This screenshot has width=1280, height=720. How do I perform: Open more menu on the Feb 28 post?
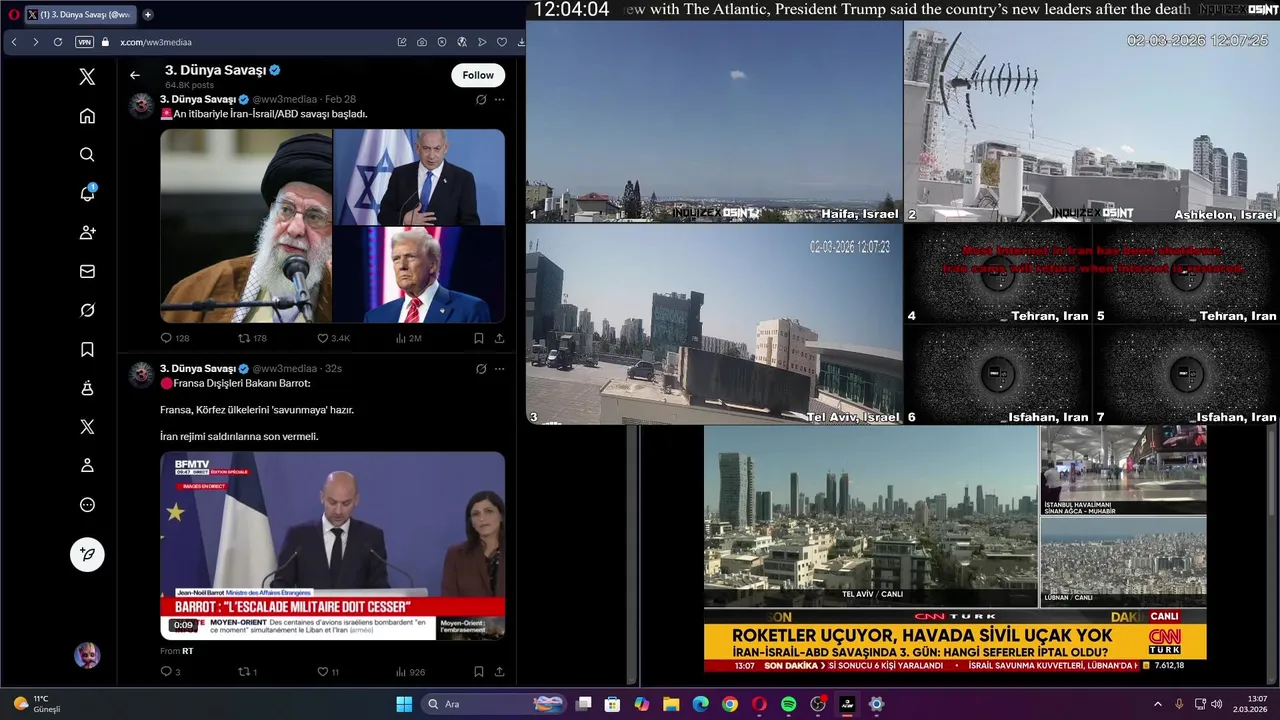(500, 100)
